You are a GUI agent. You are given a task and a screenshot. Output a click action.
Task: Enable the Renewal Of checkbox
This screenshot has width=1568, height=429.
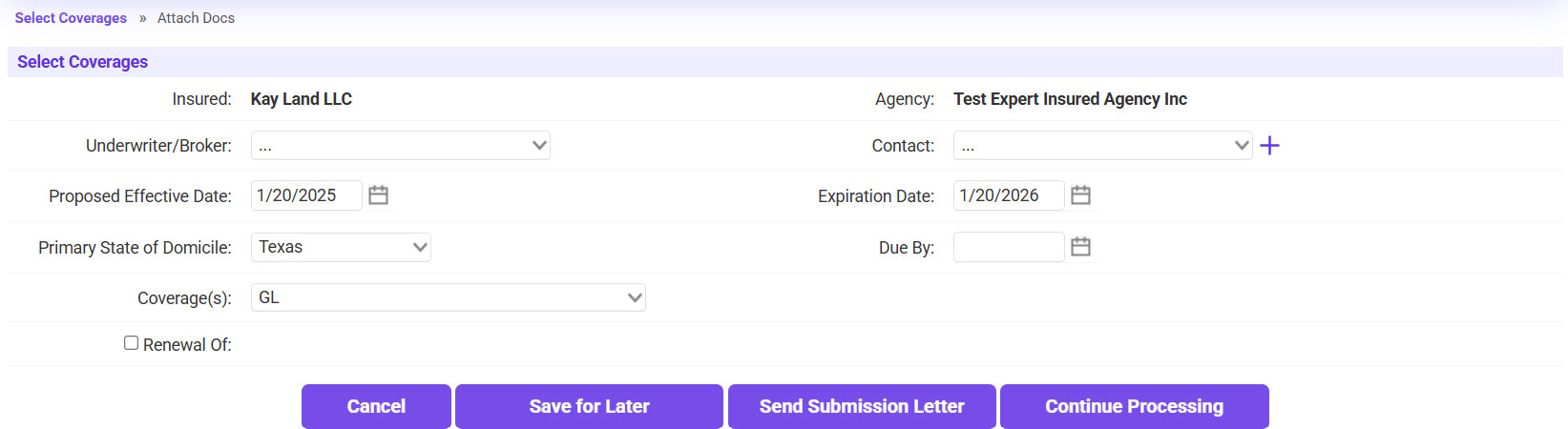pyautogui.click(x=132, y=343)
